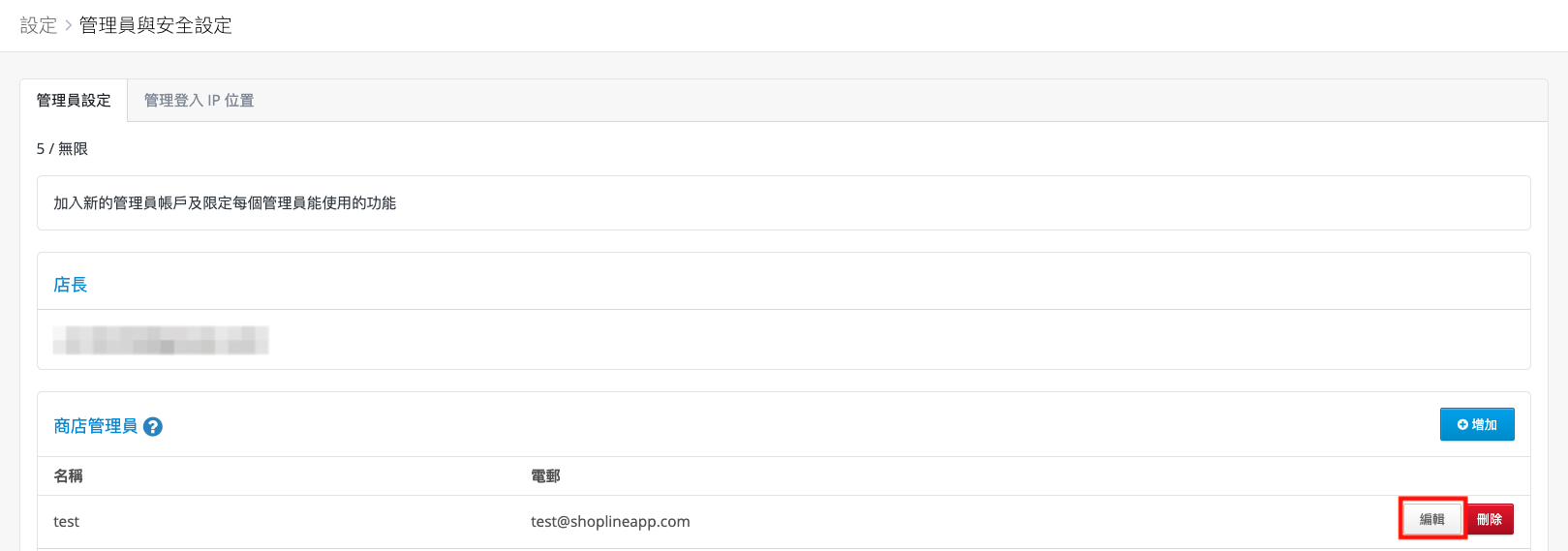Click the 5 / 無限 admin count text
The height and width of the screenshot is (551, 1568).
click(x=62, y=149)
